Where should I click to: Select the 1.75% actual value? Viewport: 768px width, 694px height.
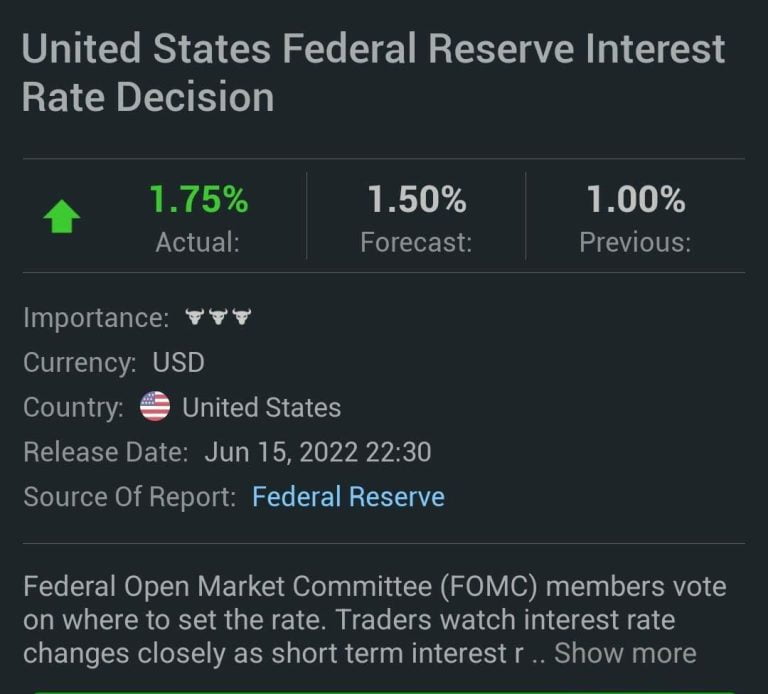click(x=198, y=200)
